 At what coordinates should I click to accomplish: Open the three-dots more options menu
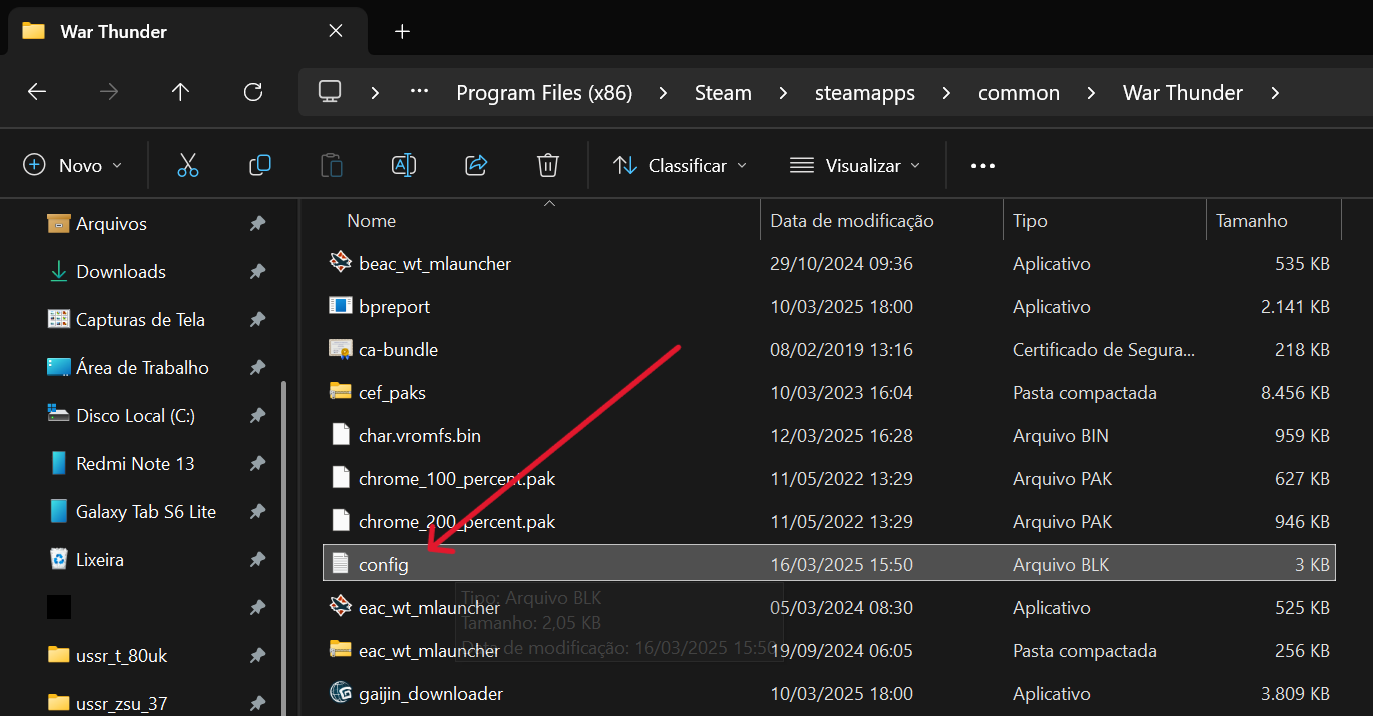point(983,165)
